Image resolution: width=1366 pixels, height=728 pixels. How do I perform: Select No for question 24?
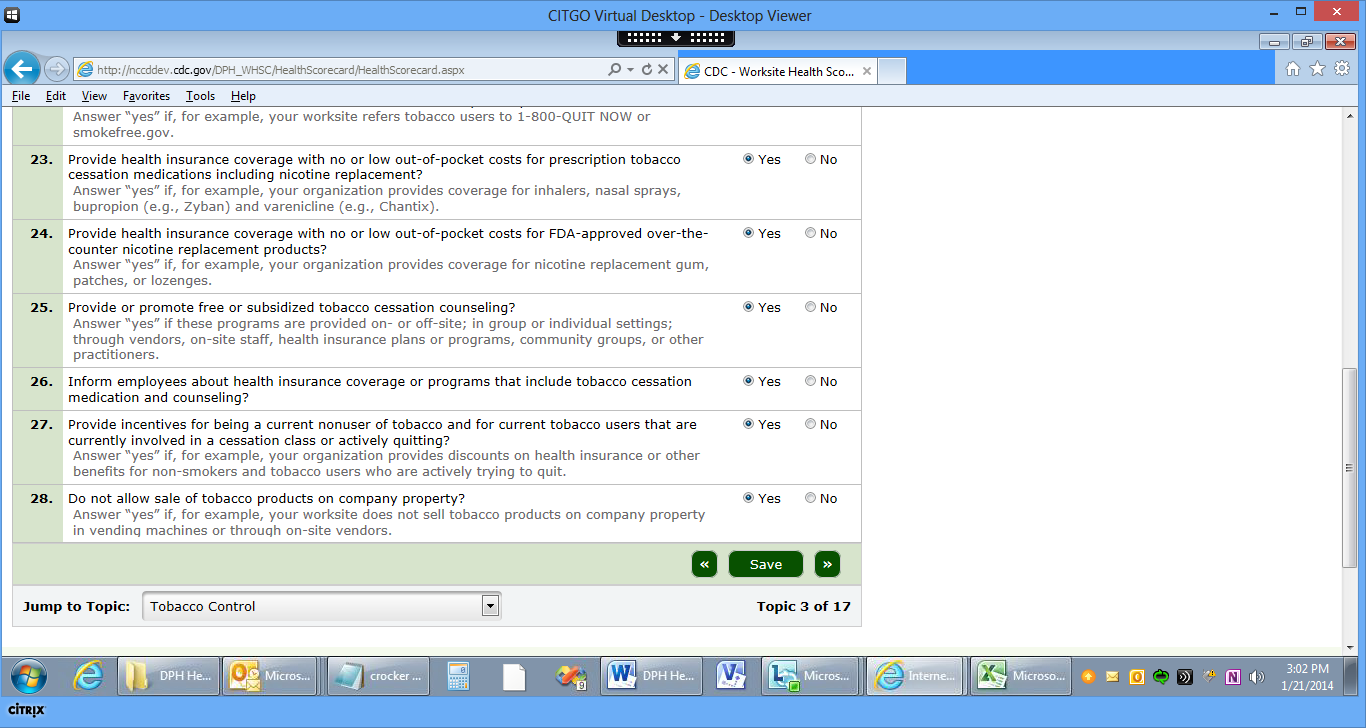click(x=810, y=233)
